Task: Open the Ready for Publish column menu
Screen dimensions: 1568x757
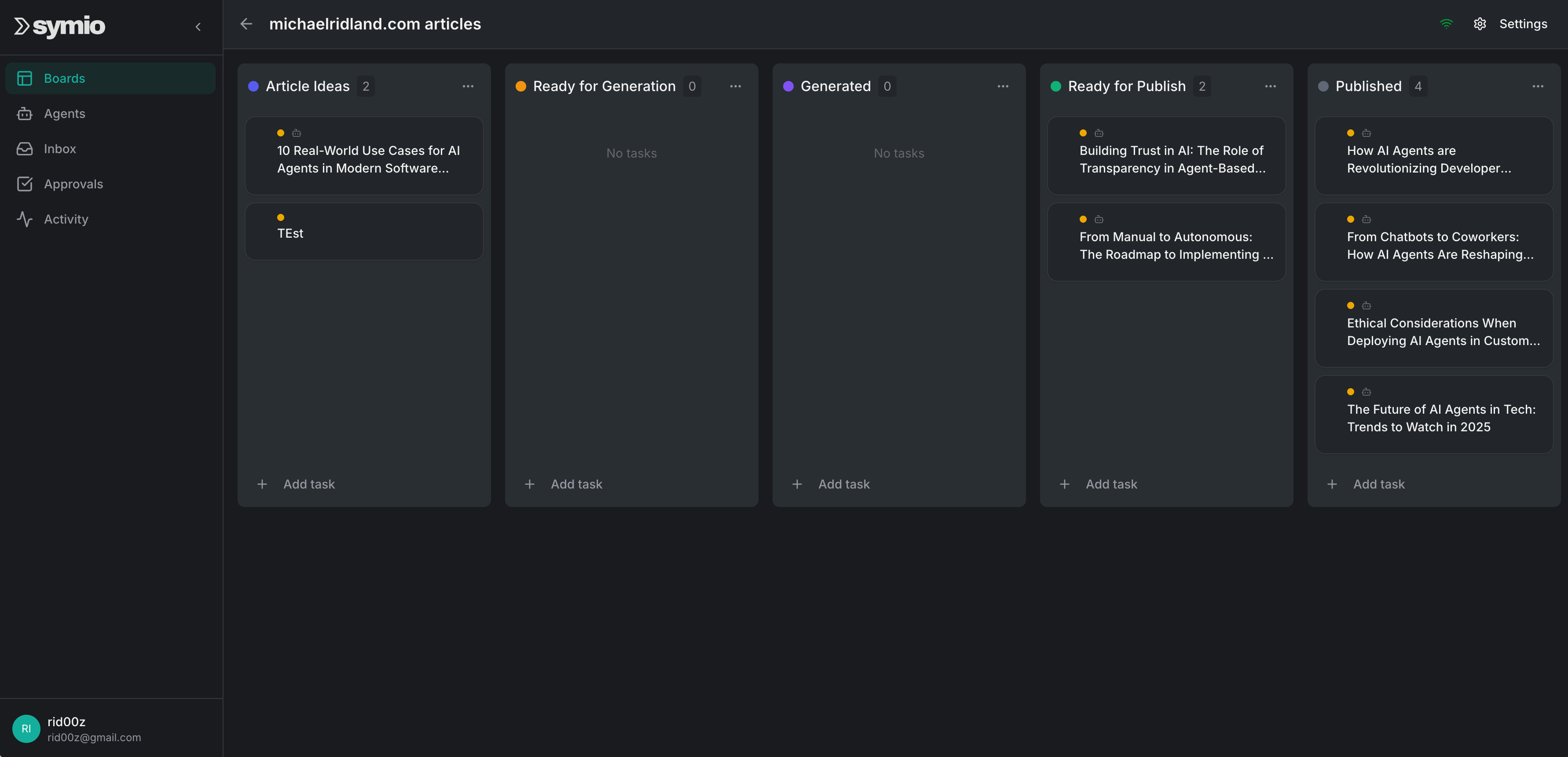Action: tap(1270, 86)
